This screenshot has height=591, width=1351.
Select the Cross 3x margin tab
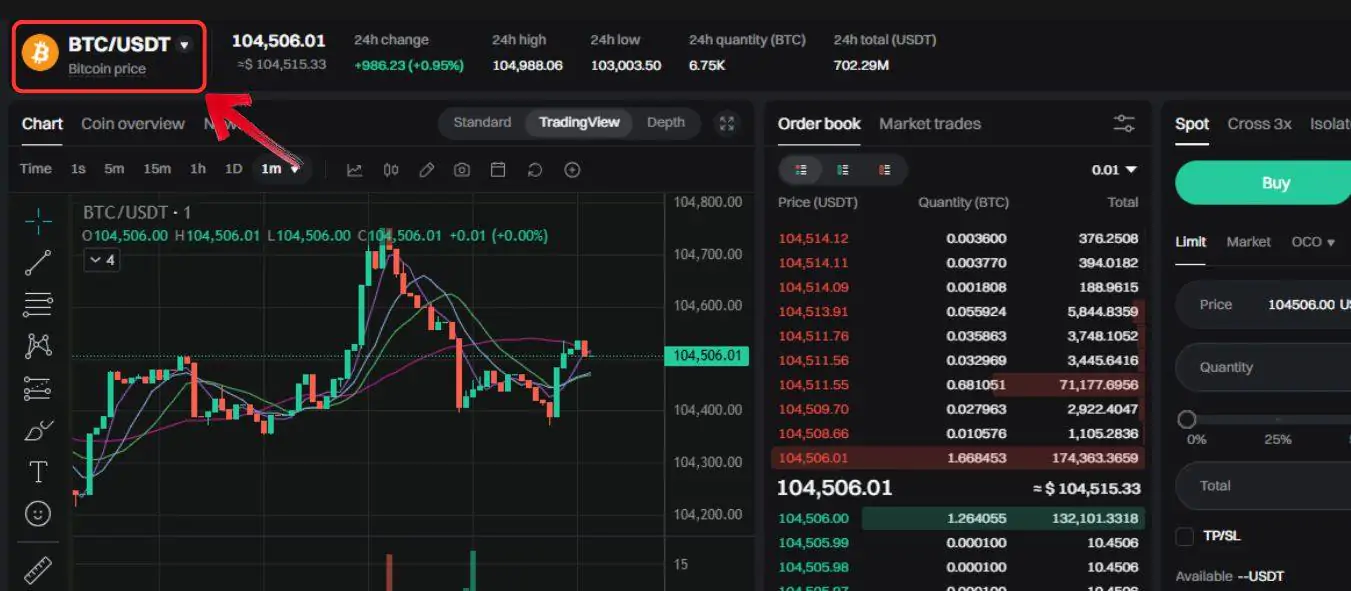(1260, 124)
